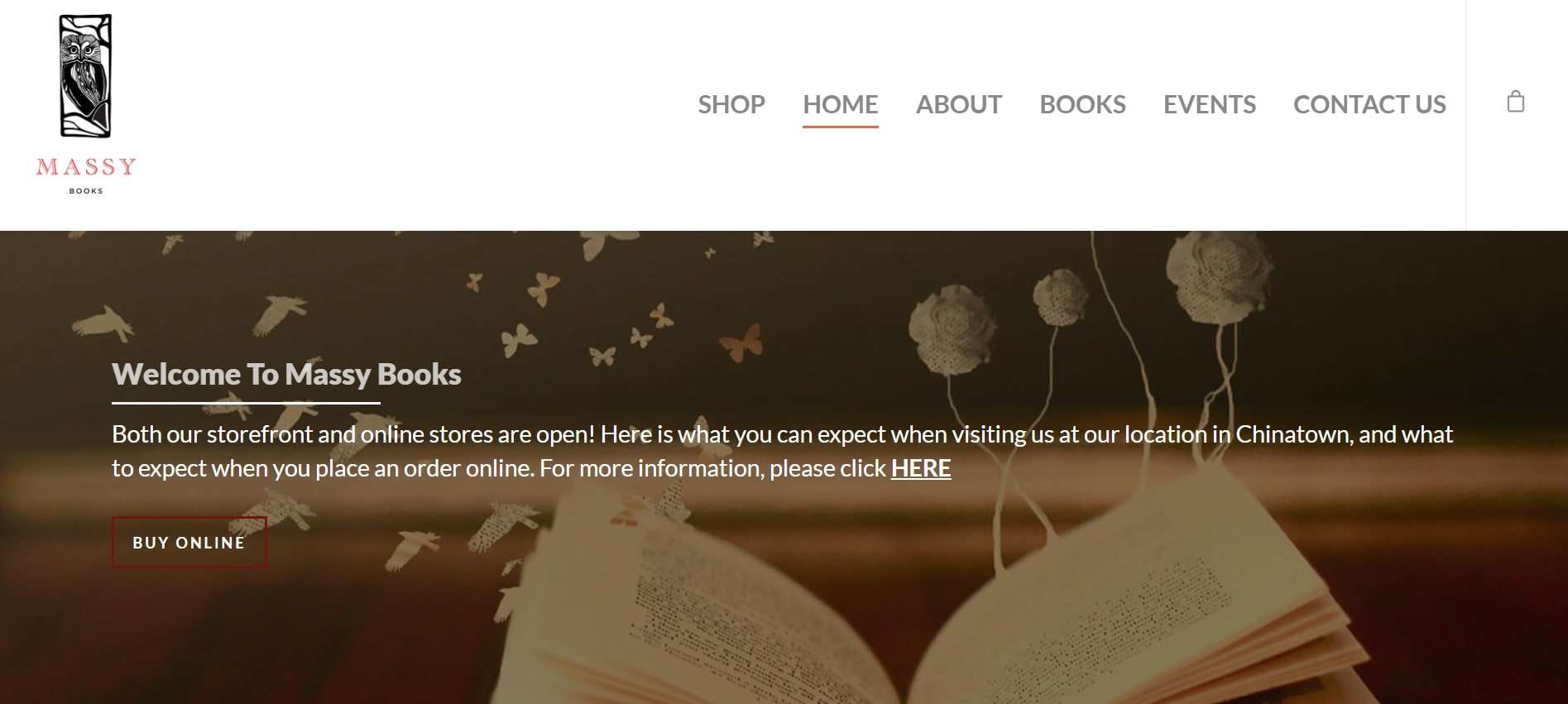The height and width of the screenshot is (704, 1568).
Task: Open the CONTACT US page
Action: [1369, 104]
